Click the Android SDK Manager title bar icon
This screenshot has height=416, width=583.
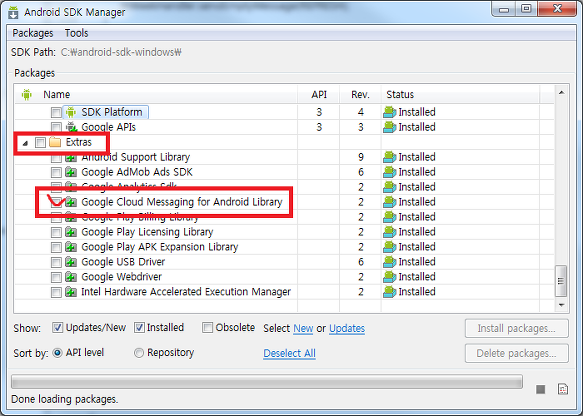[x=13, y=12]
